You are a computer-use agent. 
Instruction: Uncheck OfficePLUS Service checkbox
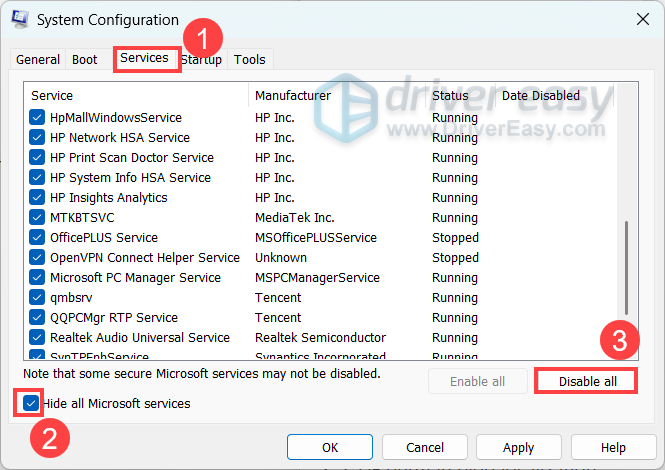(x=37, y=237)
